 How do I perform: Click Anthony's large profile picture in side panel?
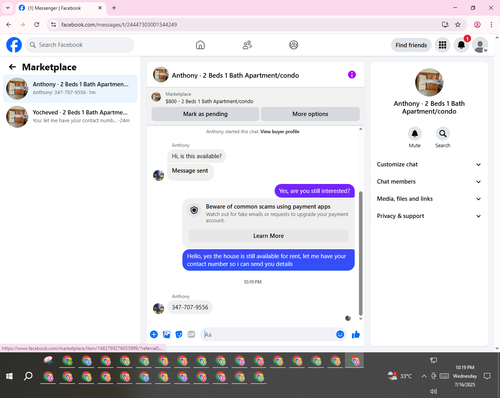coord(429,82)
